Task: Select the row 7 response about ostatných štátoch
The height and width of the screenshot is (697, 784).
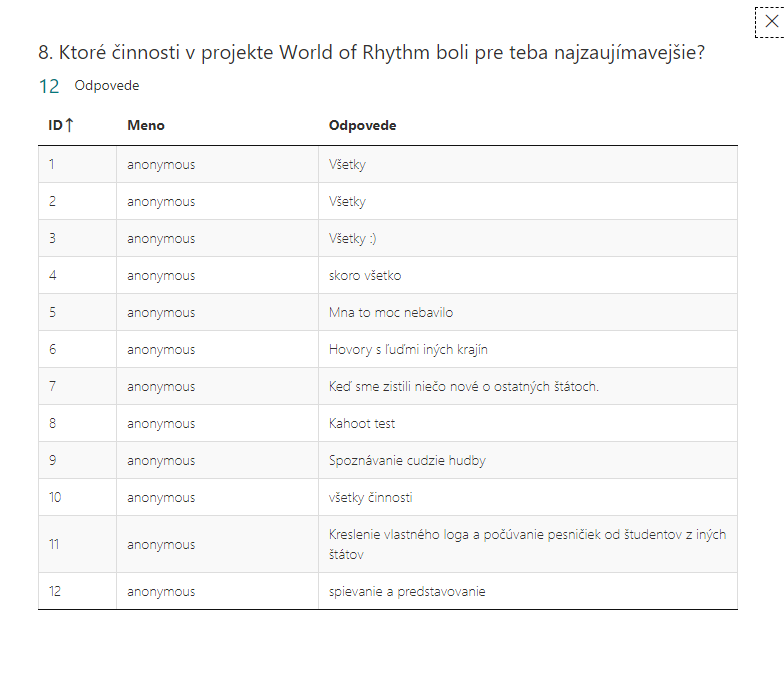Action: click(x=464, y=386)
